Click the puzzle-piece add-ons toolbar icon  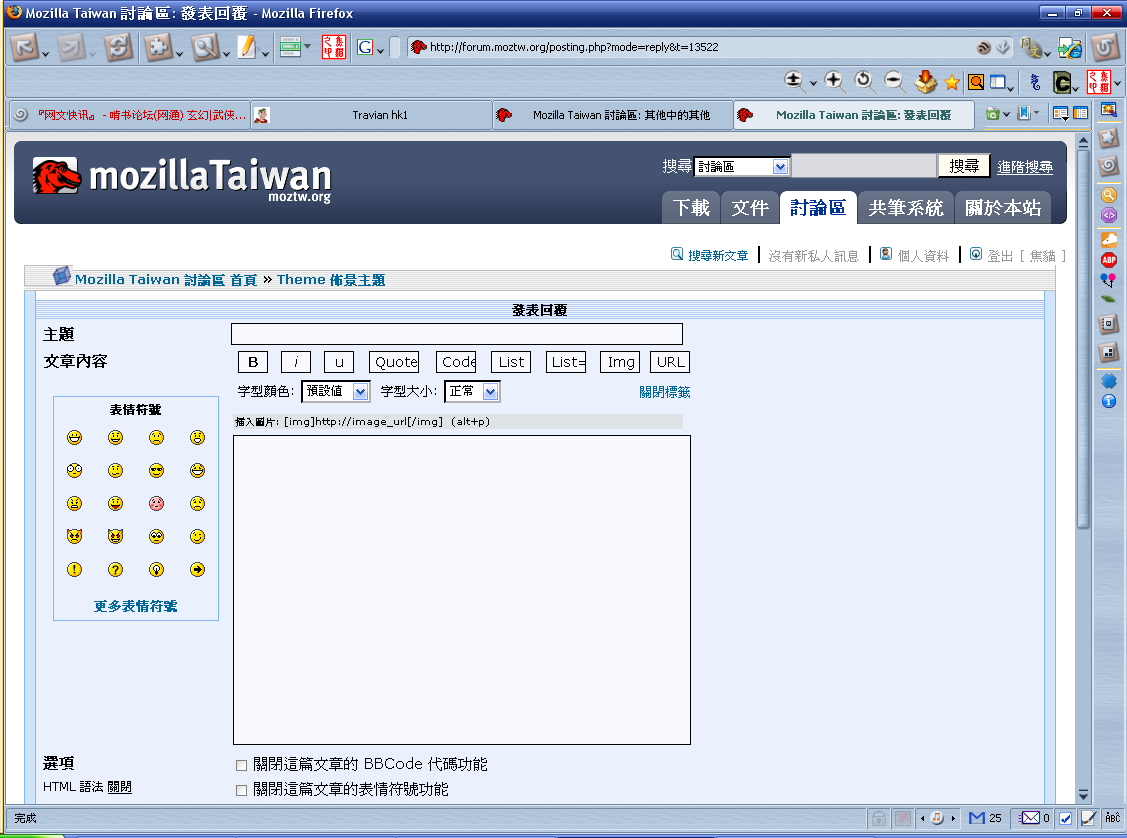click(158, 47)
